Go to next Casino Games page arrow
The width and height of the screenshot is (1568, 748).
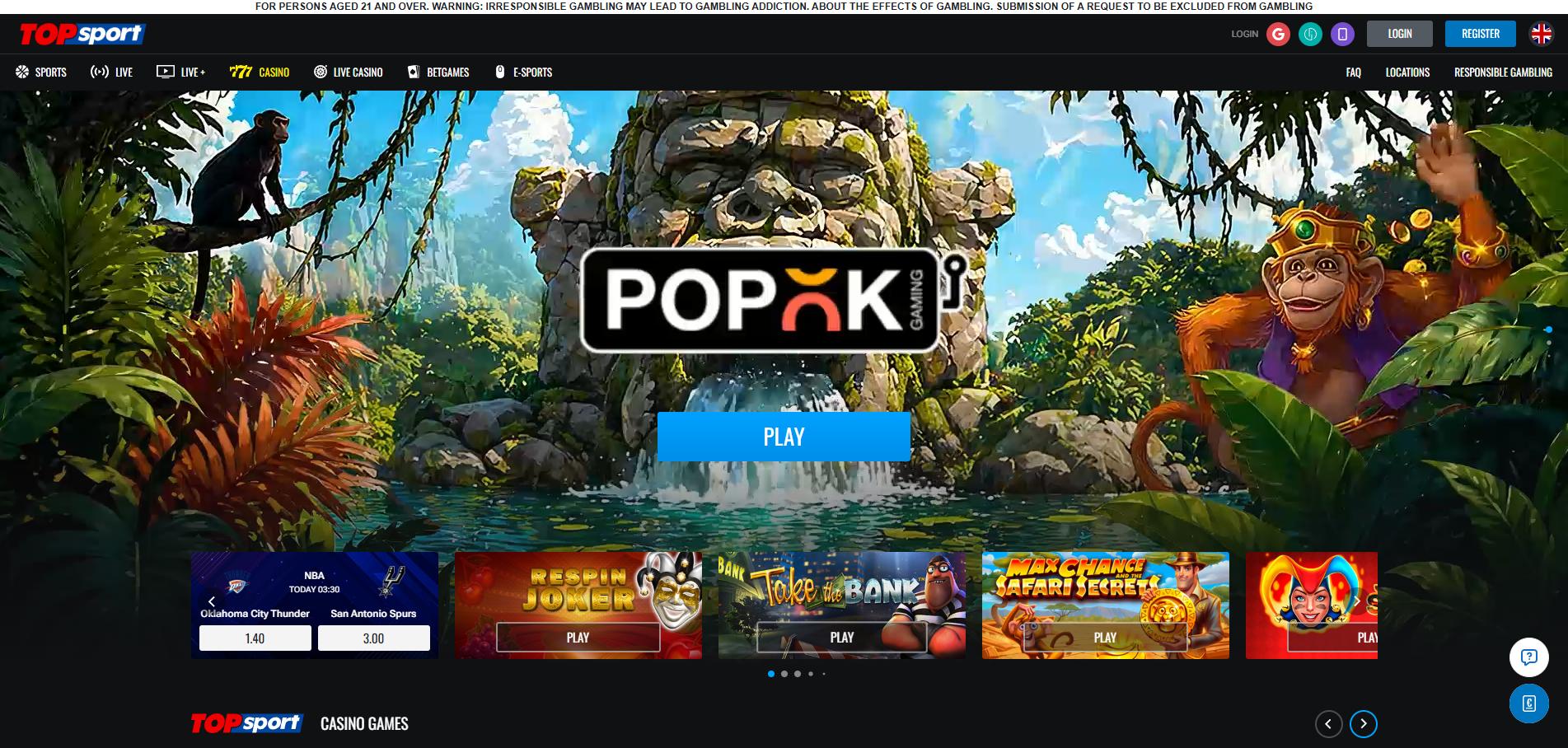[1364, 724]
